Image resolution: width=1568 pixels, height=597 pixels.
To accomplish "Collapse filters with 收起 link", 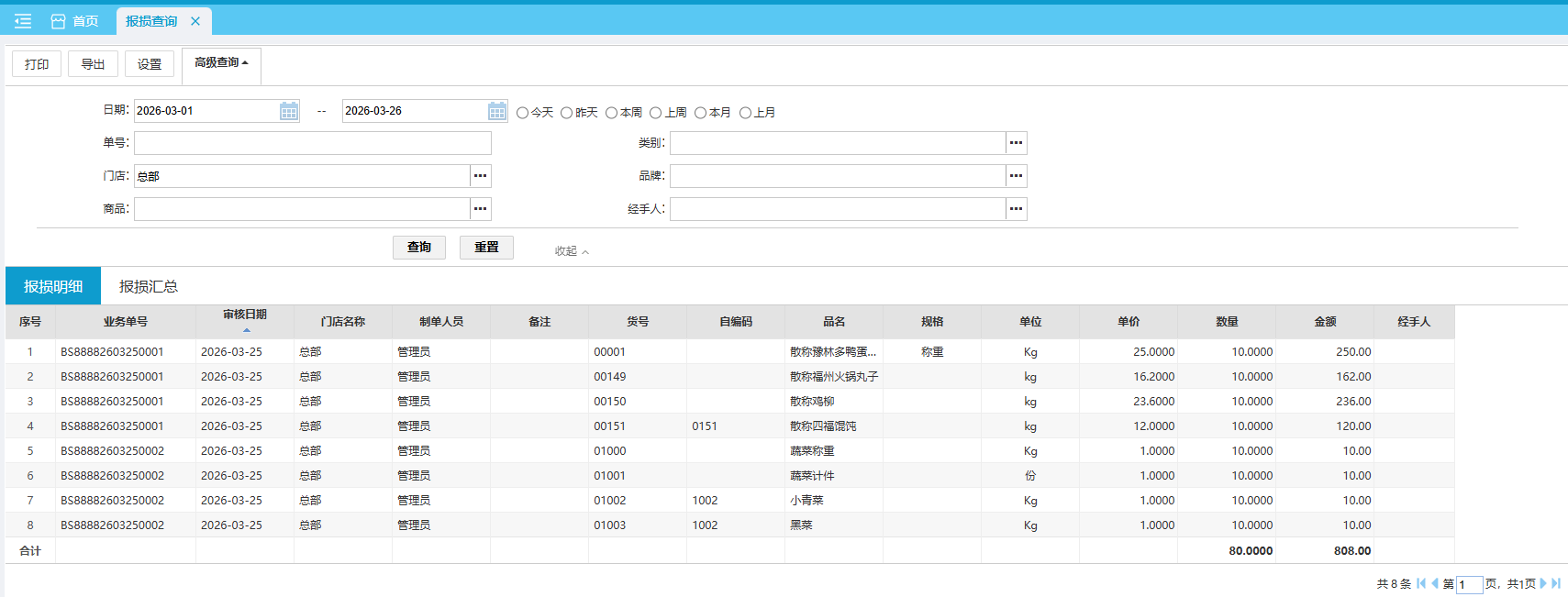I will (x=571, y=251).
